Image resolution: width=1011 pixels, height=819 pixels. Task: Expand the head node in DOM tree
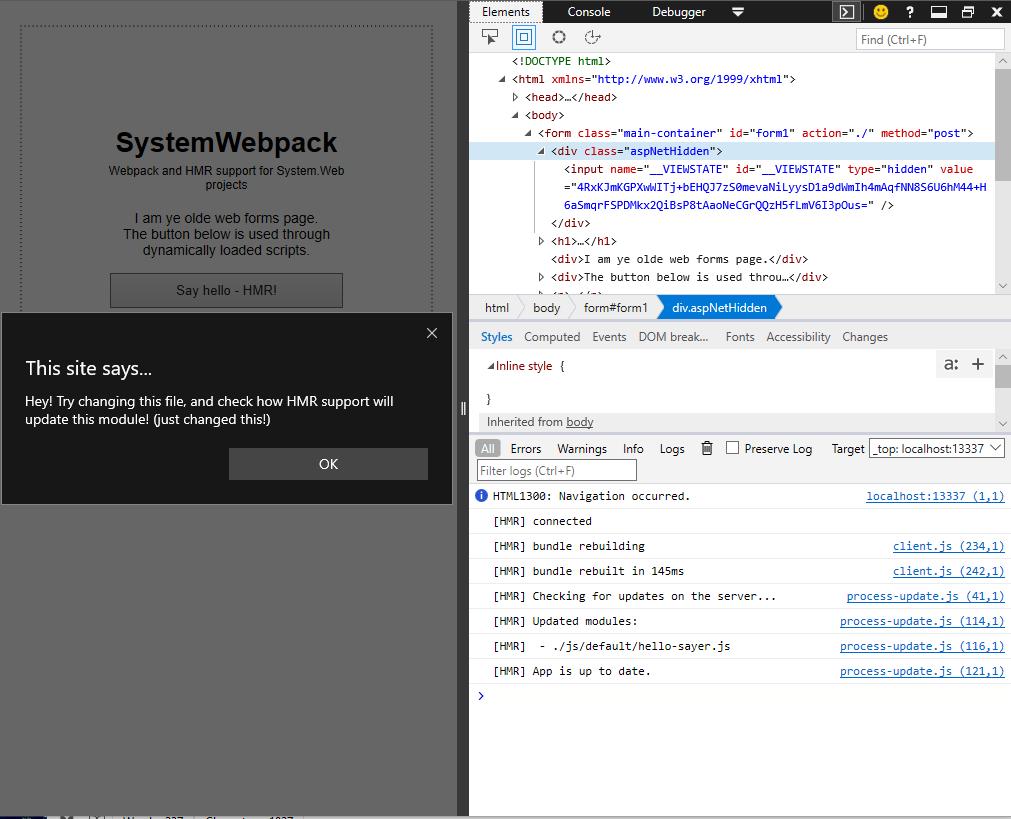(515, 97)
